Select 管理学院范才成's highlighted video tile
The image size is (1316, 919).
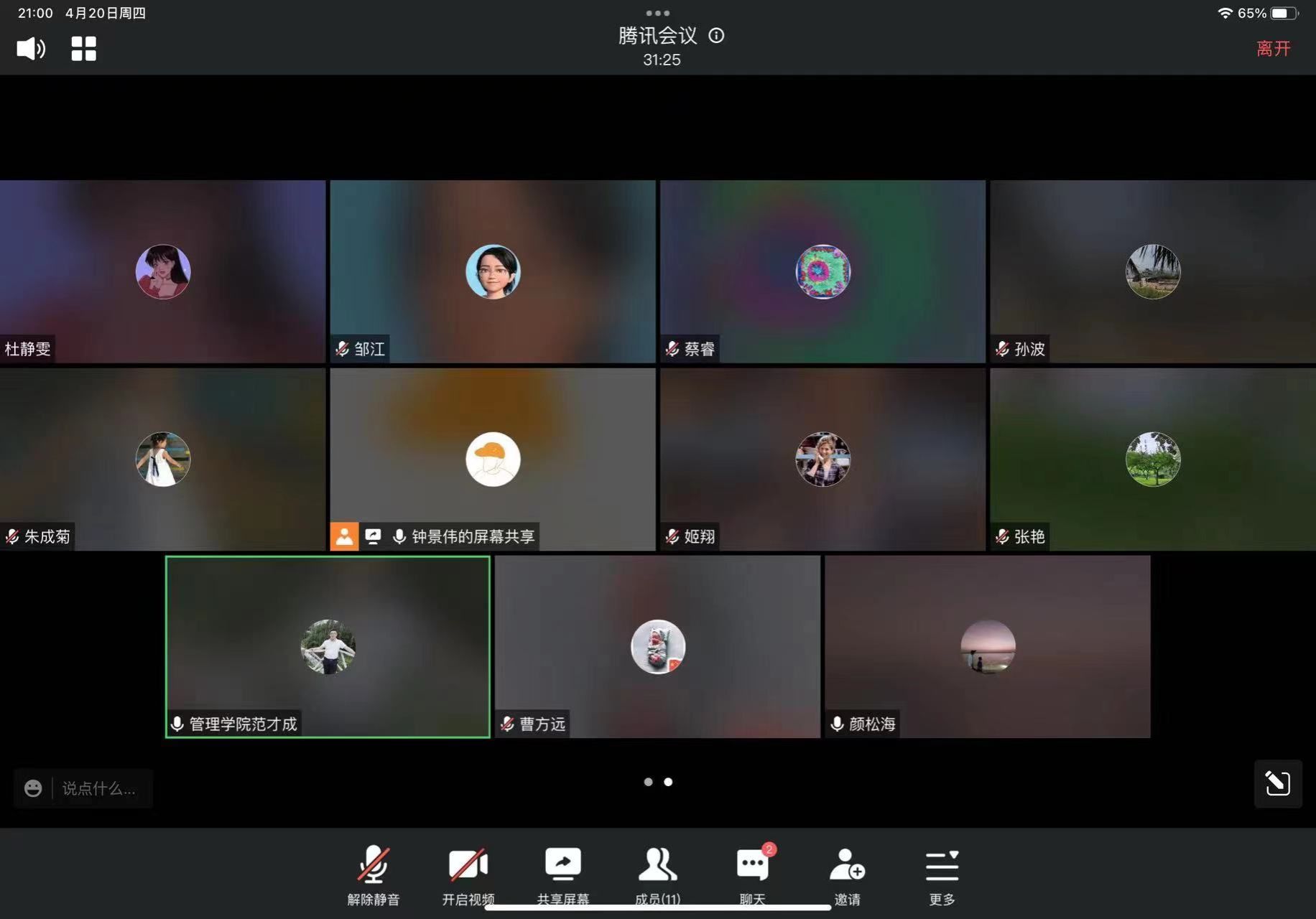(328, 646)
